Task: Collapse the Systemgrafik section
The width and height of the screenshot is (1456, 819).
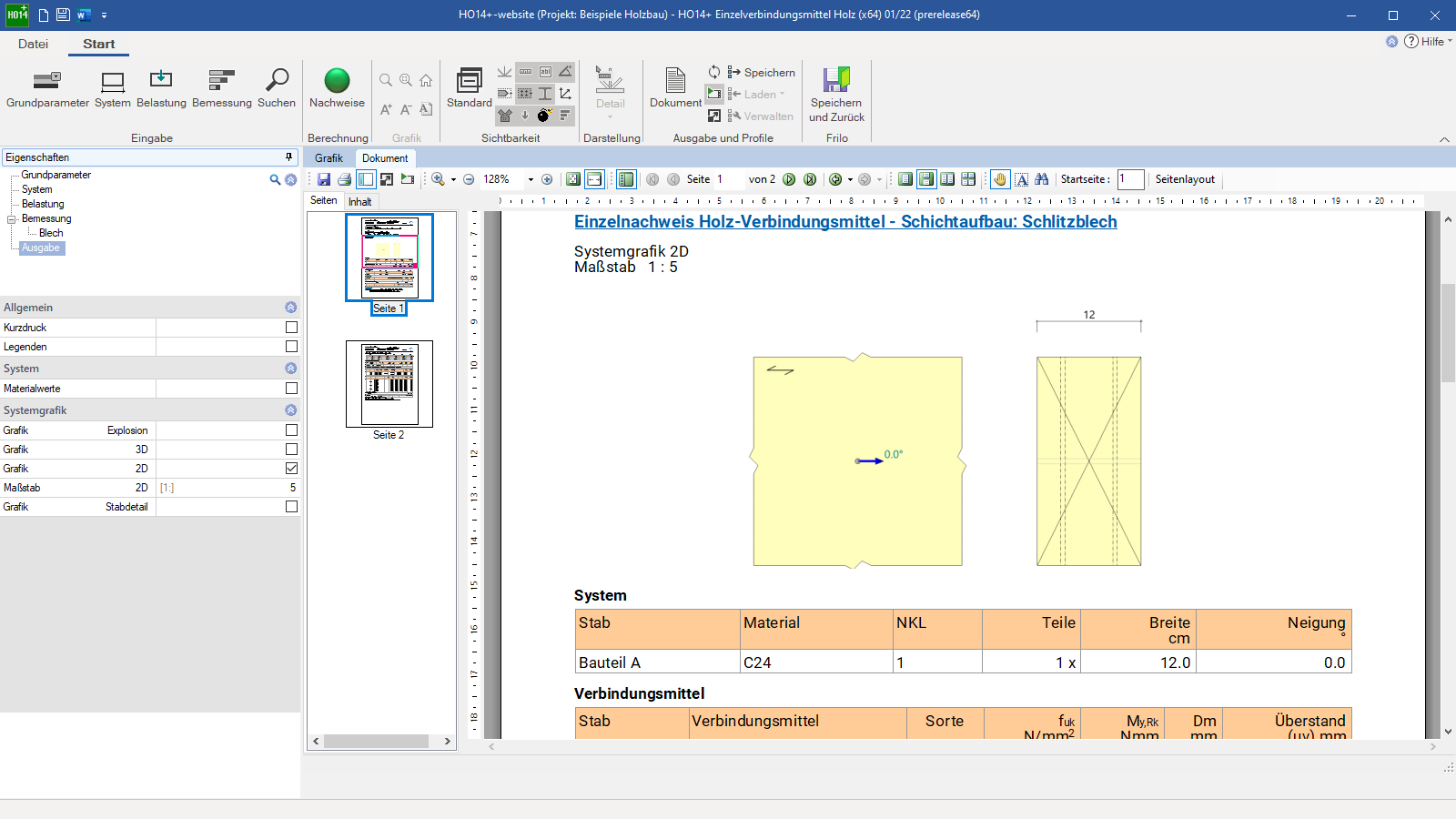Action: point(290,409)
